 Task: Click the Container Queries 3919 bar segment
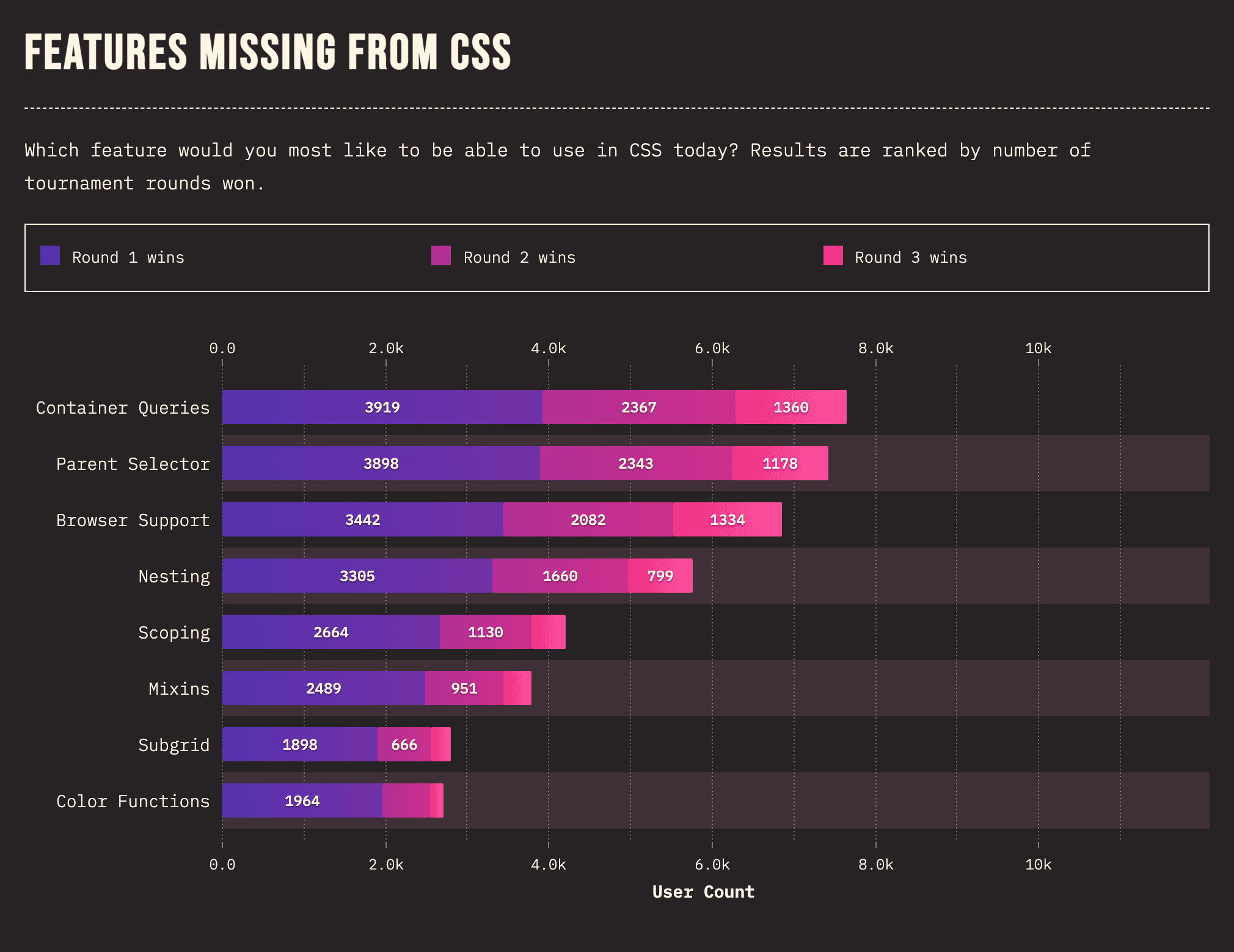[x=382, y=407]
